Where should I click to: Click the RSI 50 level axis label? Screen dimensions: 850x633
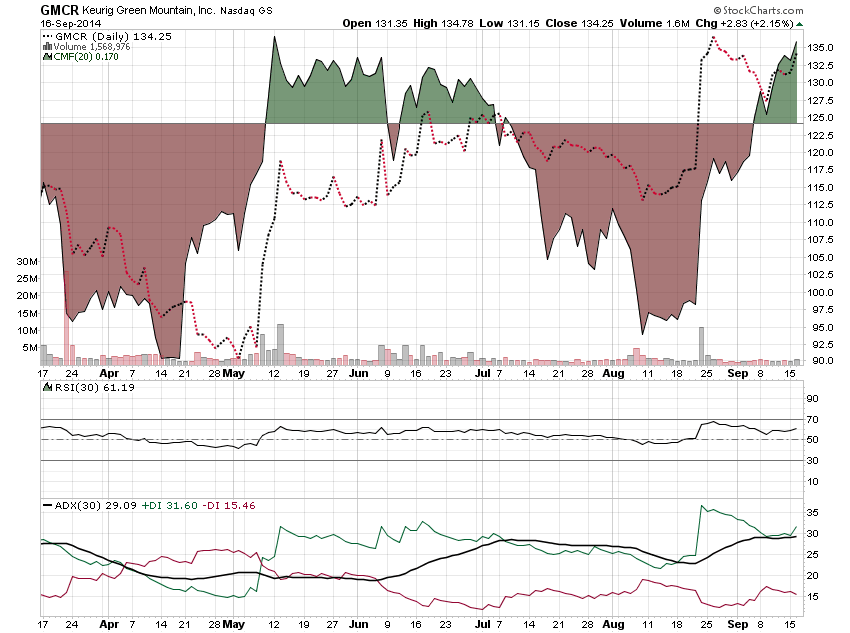812,440
